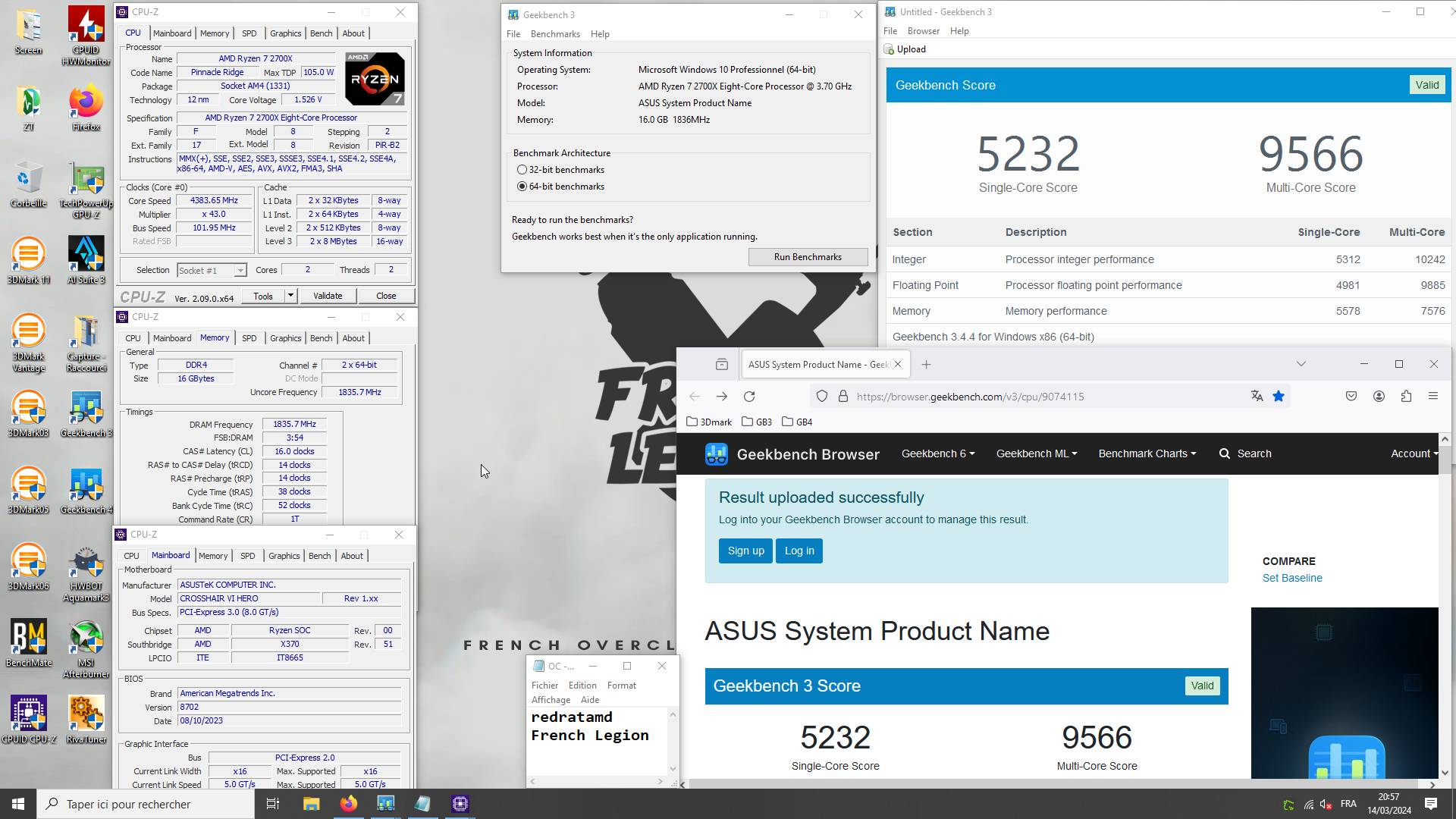This screenshot has height=819, width=1456.
Task: Open the MSI Afterburner desktop icon
Action: (x=86, y=650)
